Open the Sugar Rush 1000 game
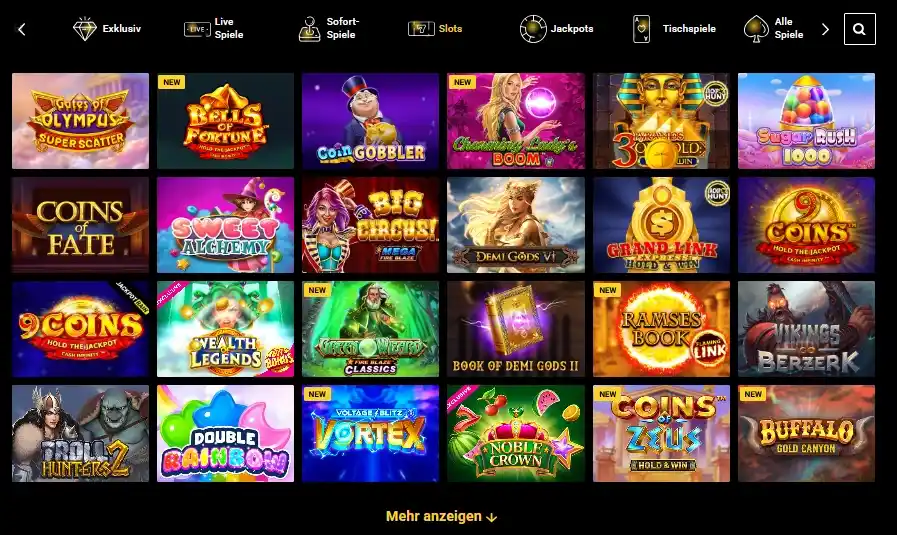The width and height of the screenshot is (897, 535). [x=806, y=121]
